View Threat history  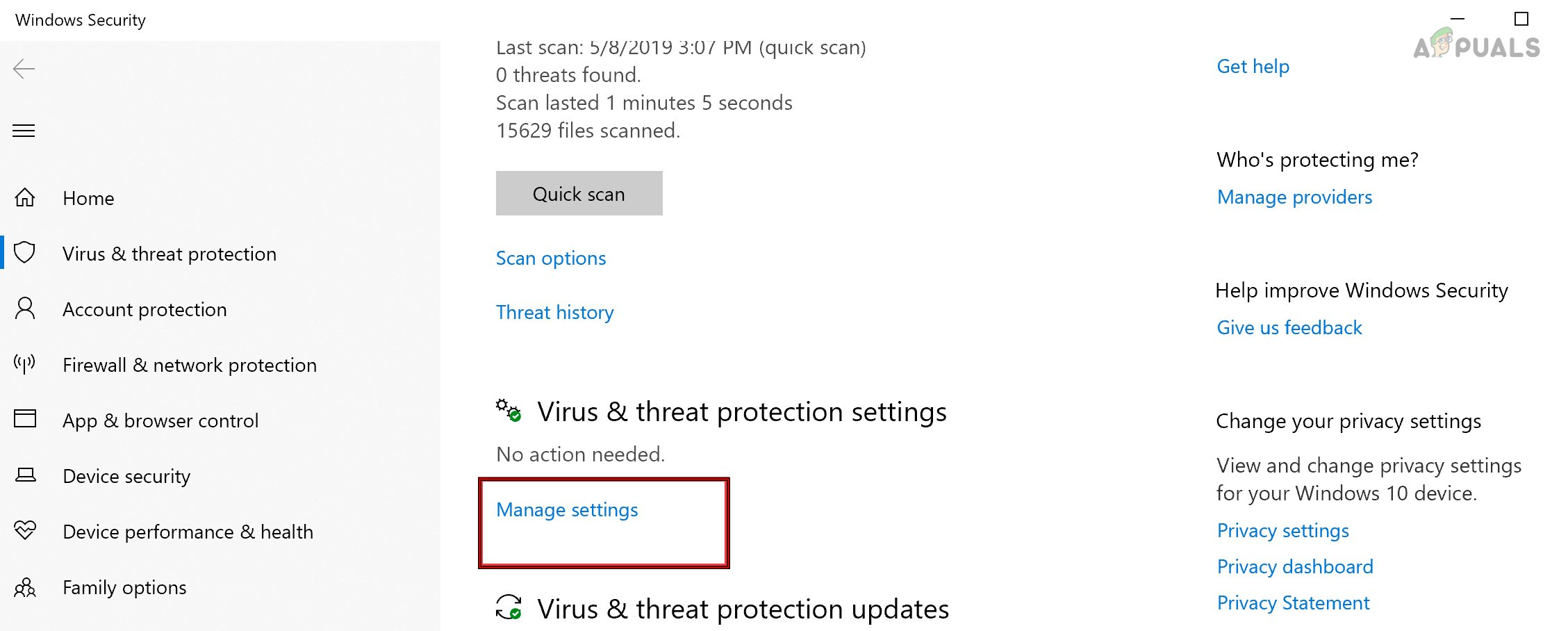(554, 312)
